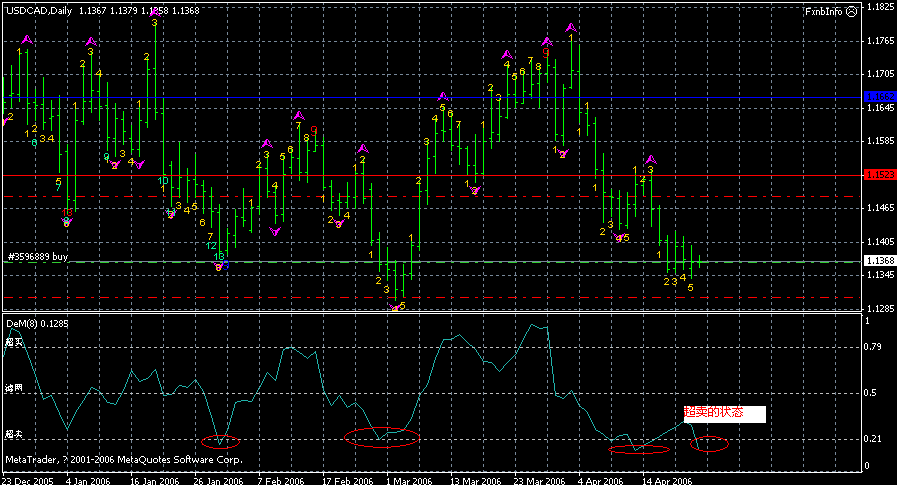Click the red 13 count label
The image size is (897, 485).
[67, 212]
